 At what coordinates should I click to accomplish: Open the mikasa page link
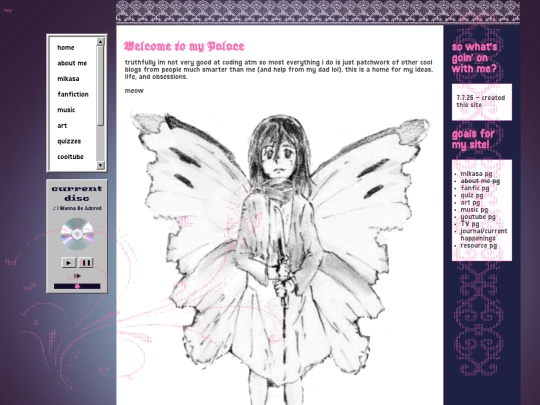point(68,79)
